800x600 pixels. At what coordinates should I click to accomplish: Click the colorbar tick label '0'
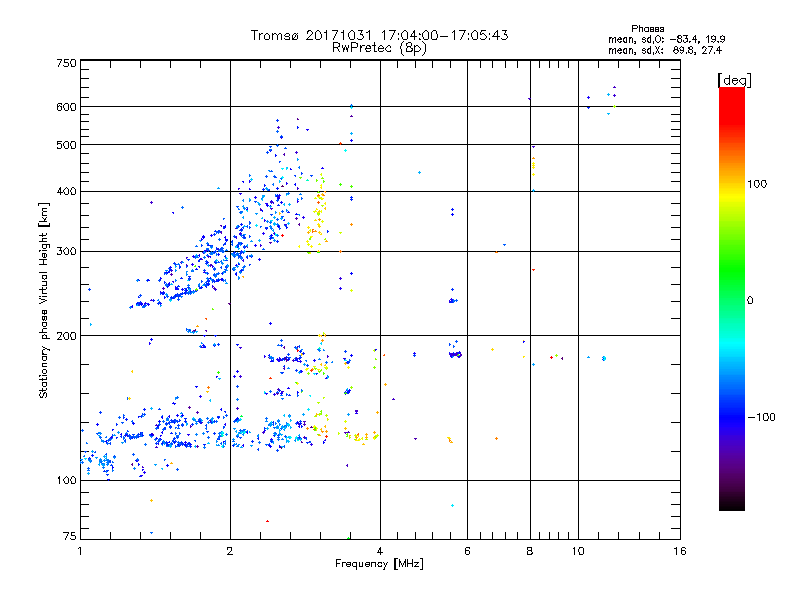pyautogui.click(x=750, y=301)
